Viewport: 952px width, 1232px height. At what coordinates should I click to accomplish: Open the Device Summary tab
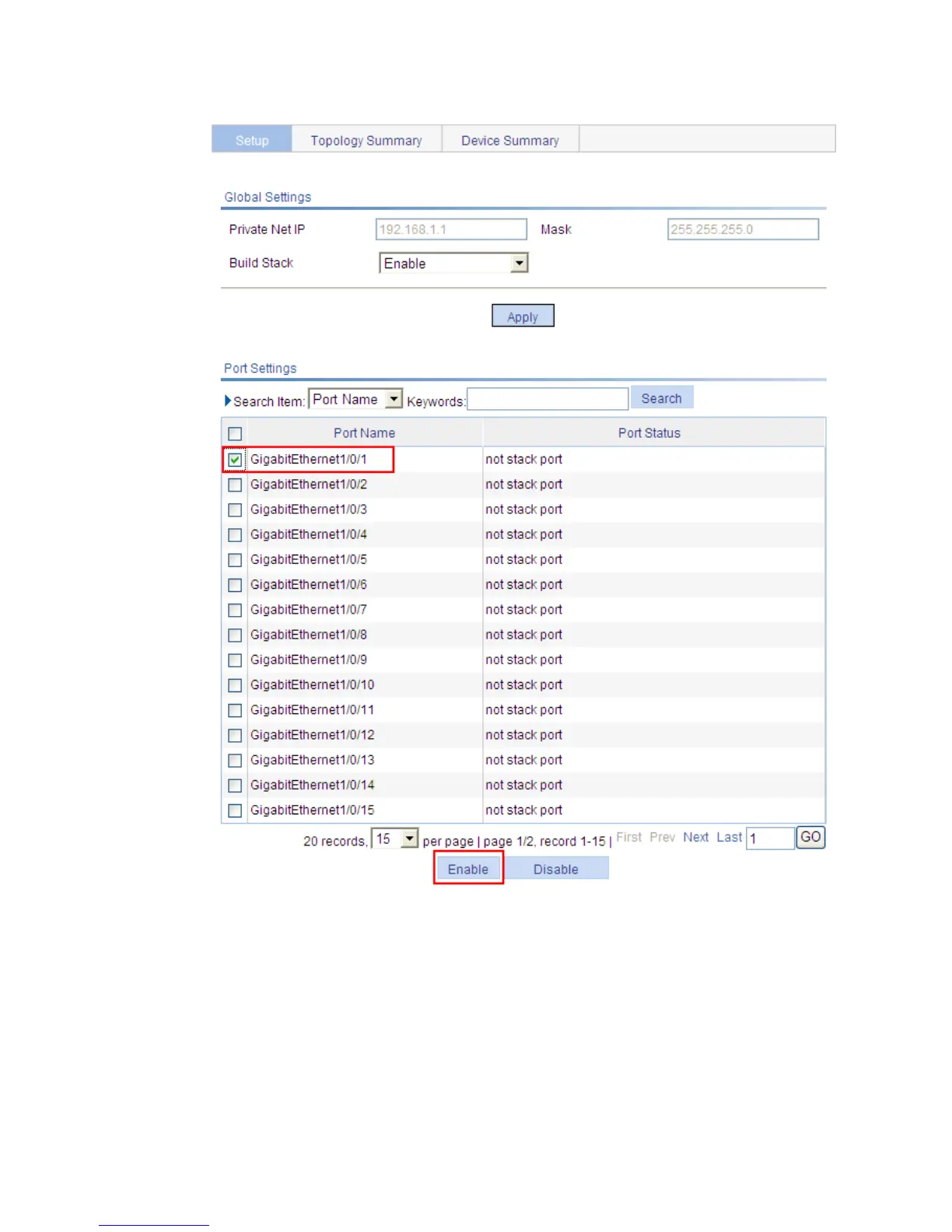[x=510, y=140]
